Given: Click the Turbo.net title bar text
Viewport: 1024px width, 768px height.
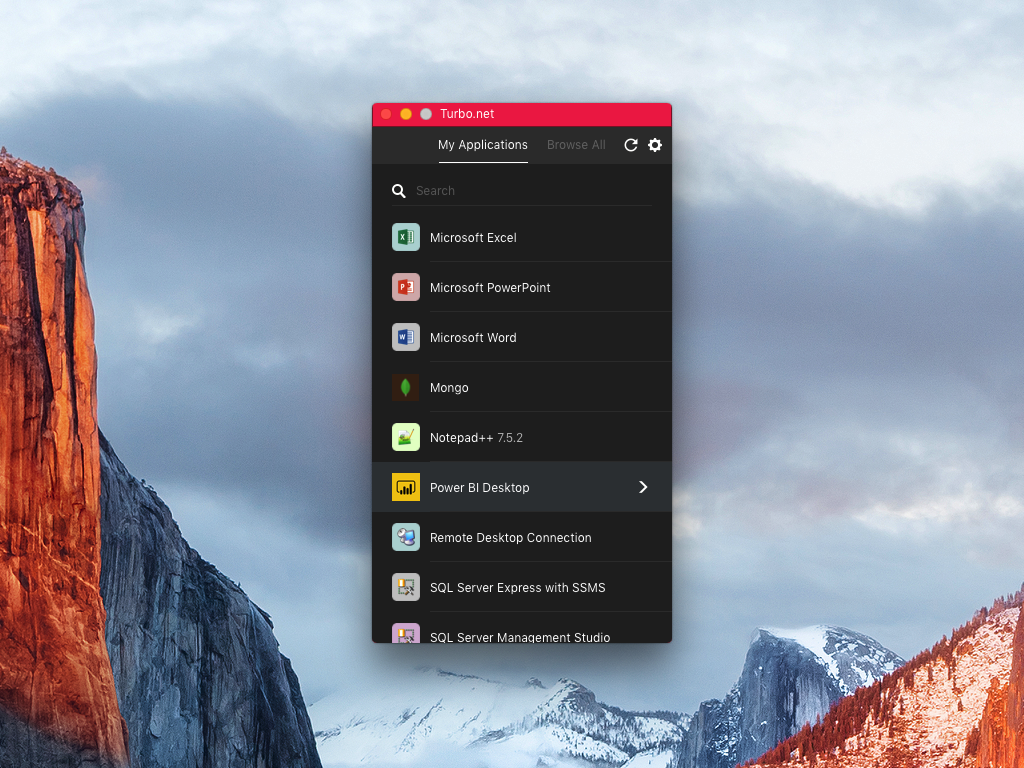Looking at the screenshot, I should click(x=467, y=114).
